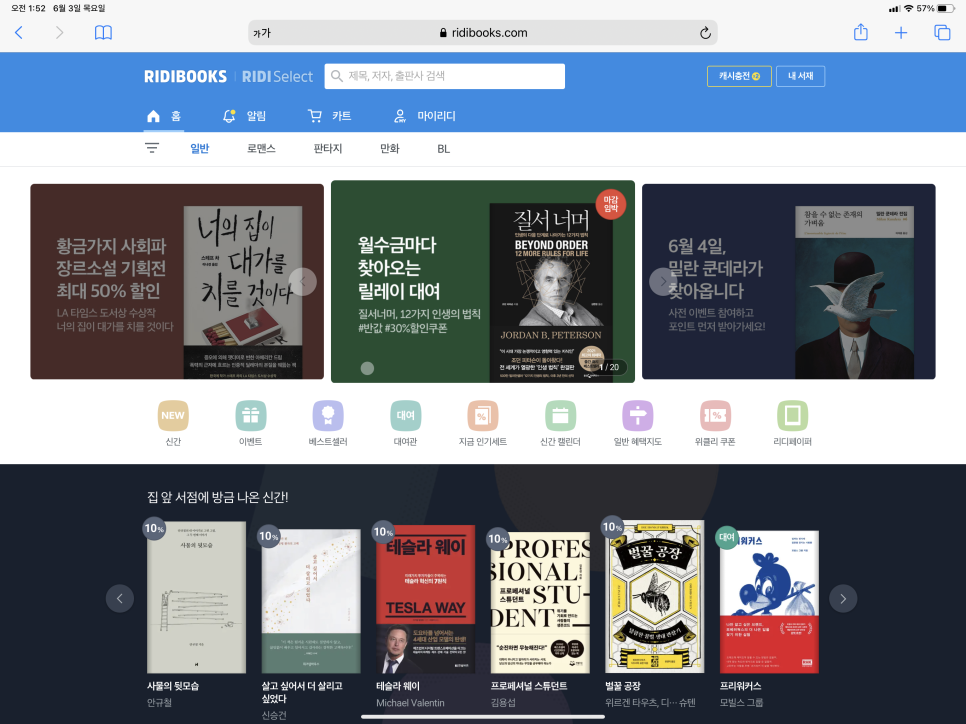
Task: Select the BL genre tab
Action: point(444,149)
